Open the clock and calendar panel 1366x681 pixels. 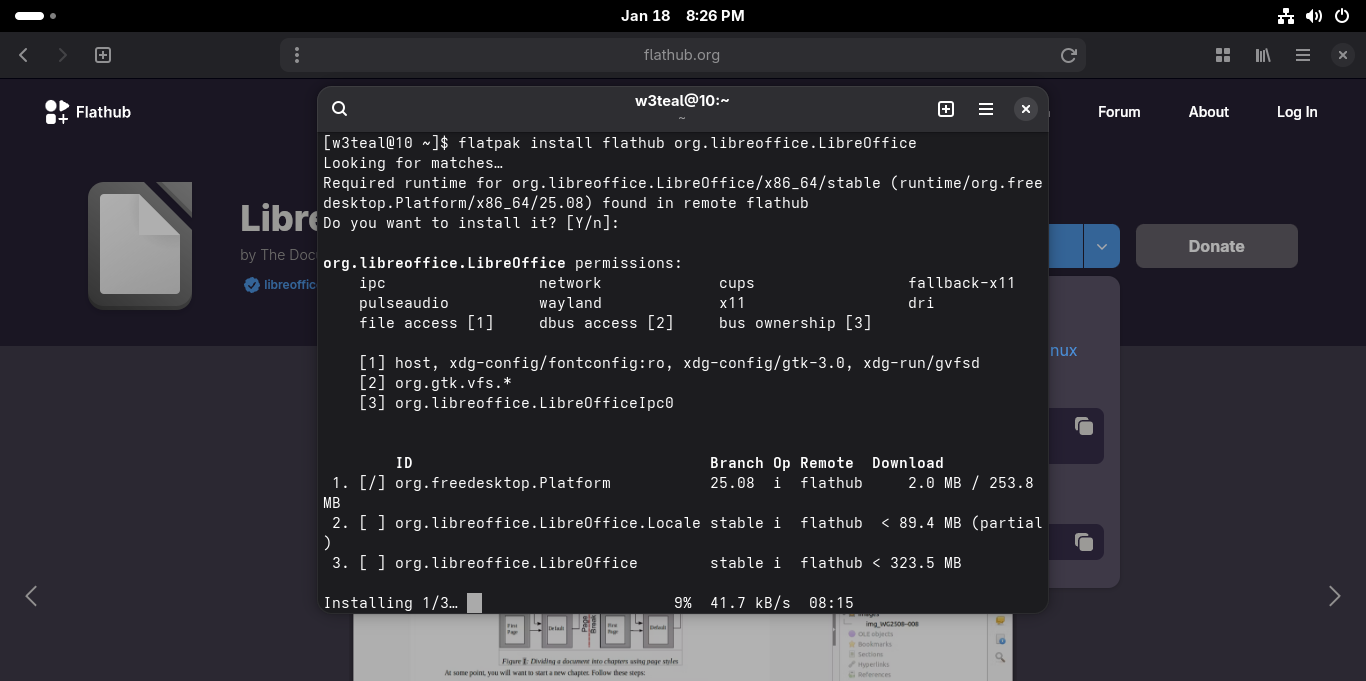tap(682, 16)
